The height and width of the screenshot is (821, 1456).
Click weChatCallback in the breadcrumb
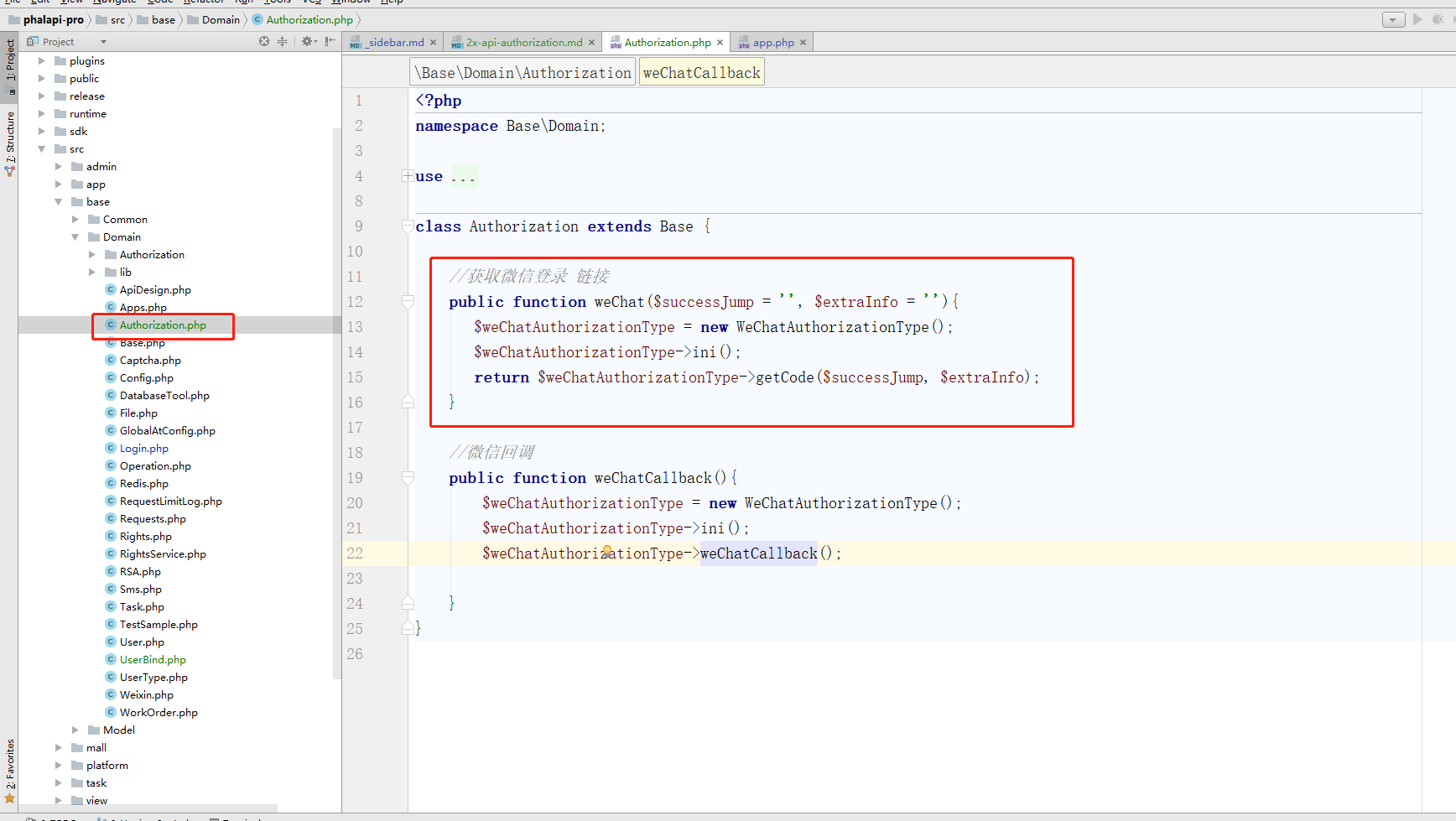pos(701,73)
